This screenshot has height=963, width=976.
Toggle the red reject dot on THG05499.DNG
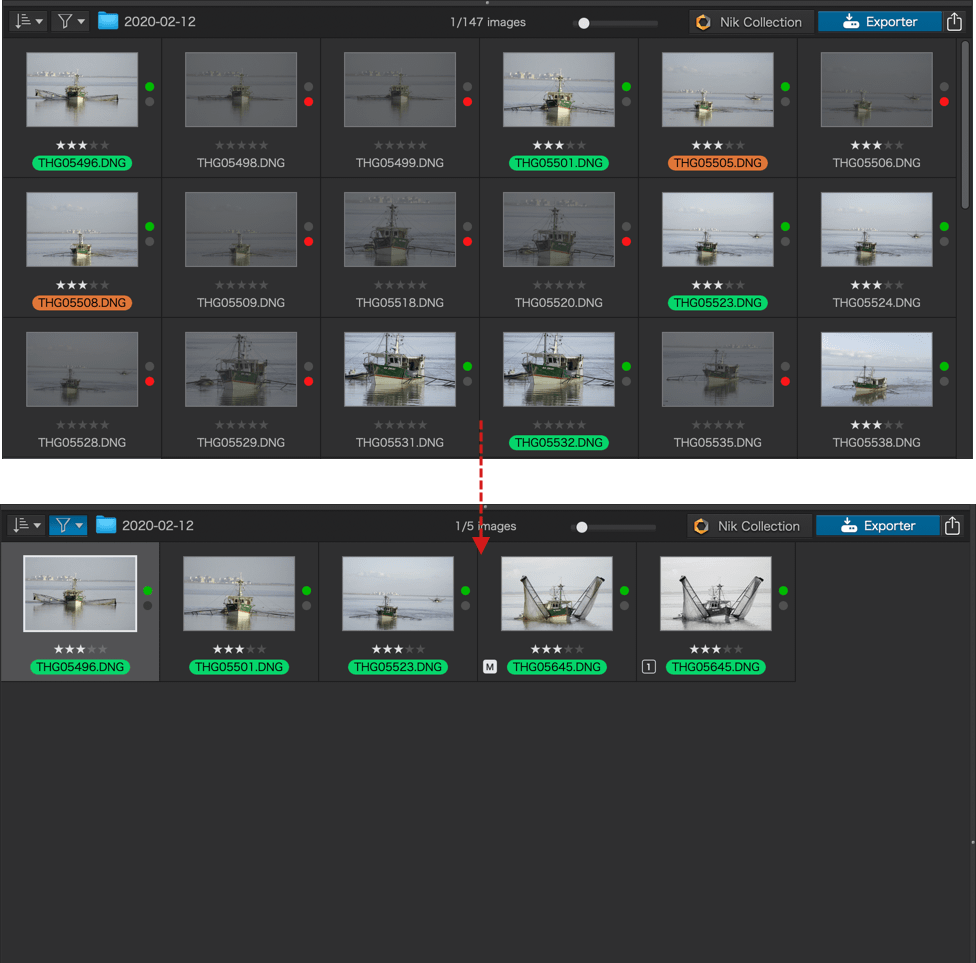(x=467, y=102)
